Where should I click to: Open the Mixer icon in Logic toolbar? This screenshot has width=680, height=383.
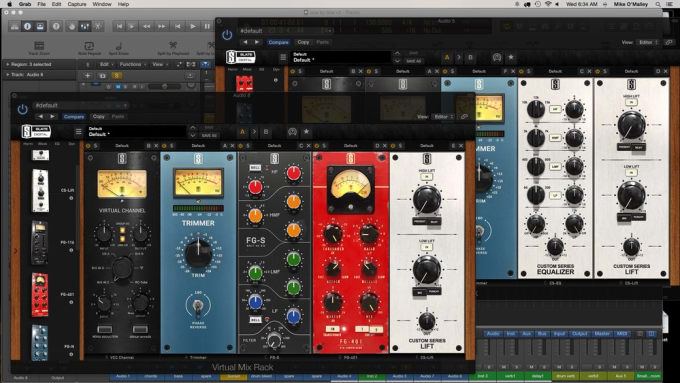pos(85,26)
